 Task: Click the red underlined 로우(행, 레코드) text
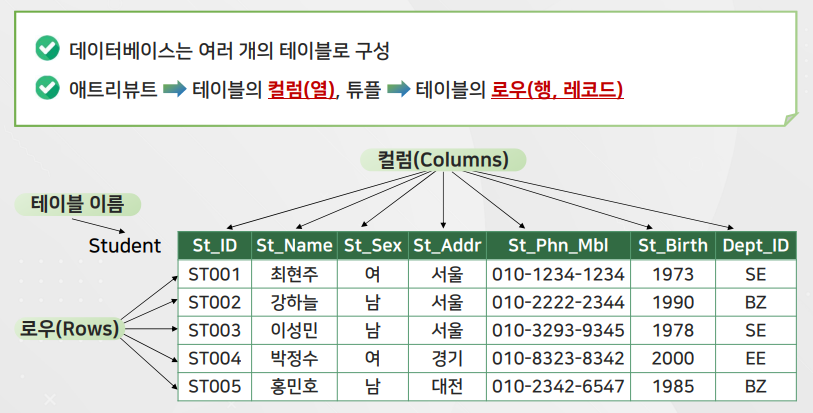click(557, 89)
